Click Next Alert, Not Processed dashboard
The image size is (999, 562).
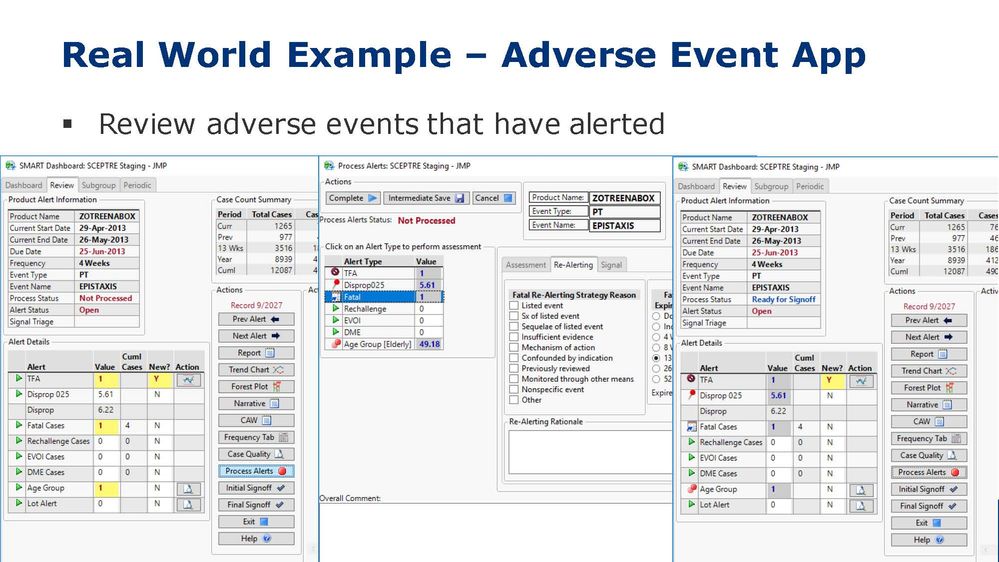(256, 336)
